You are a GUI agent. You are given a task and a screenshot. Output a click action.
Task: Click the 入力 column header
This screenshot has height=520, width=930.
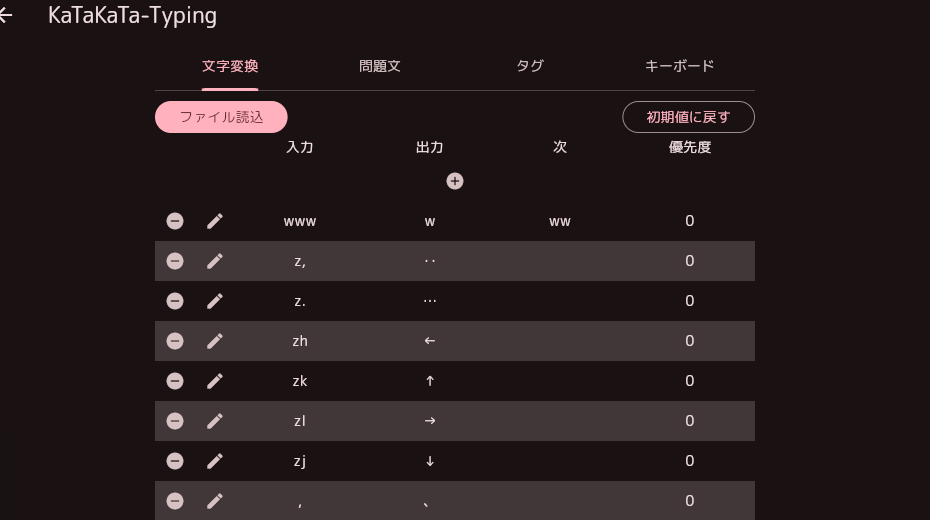pyautogui.click(x=300, y=147)
